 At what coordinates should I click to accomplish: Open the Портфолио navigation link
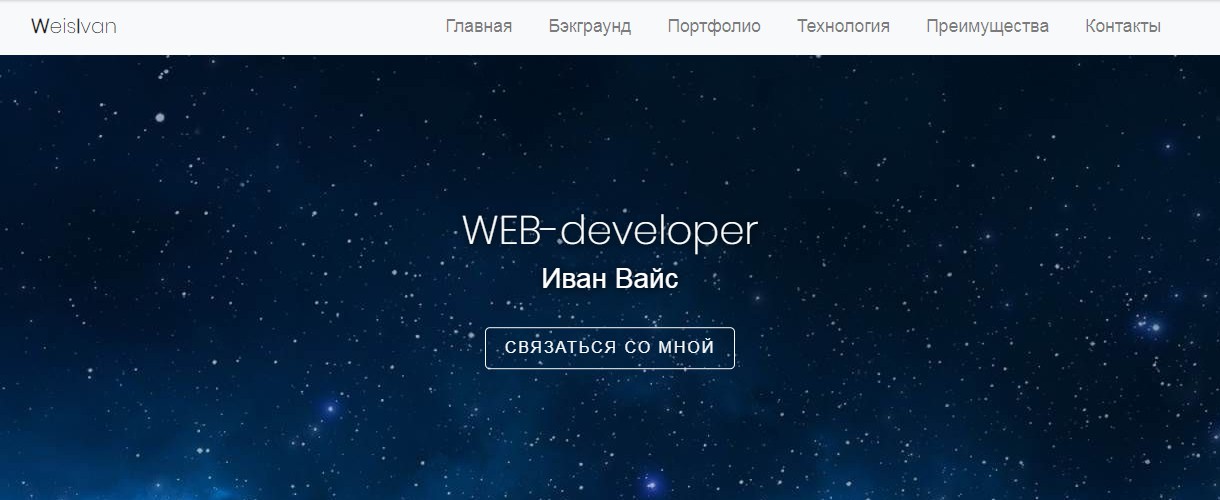[714, 27]
